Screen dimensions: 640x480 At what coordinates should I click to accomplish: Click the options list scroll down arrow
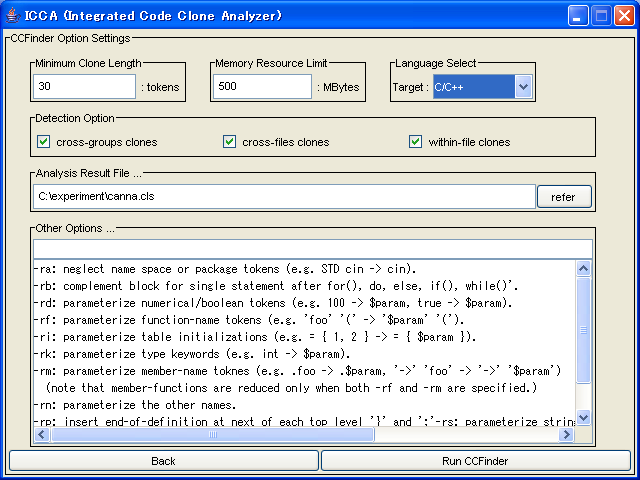[584, 418]
